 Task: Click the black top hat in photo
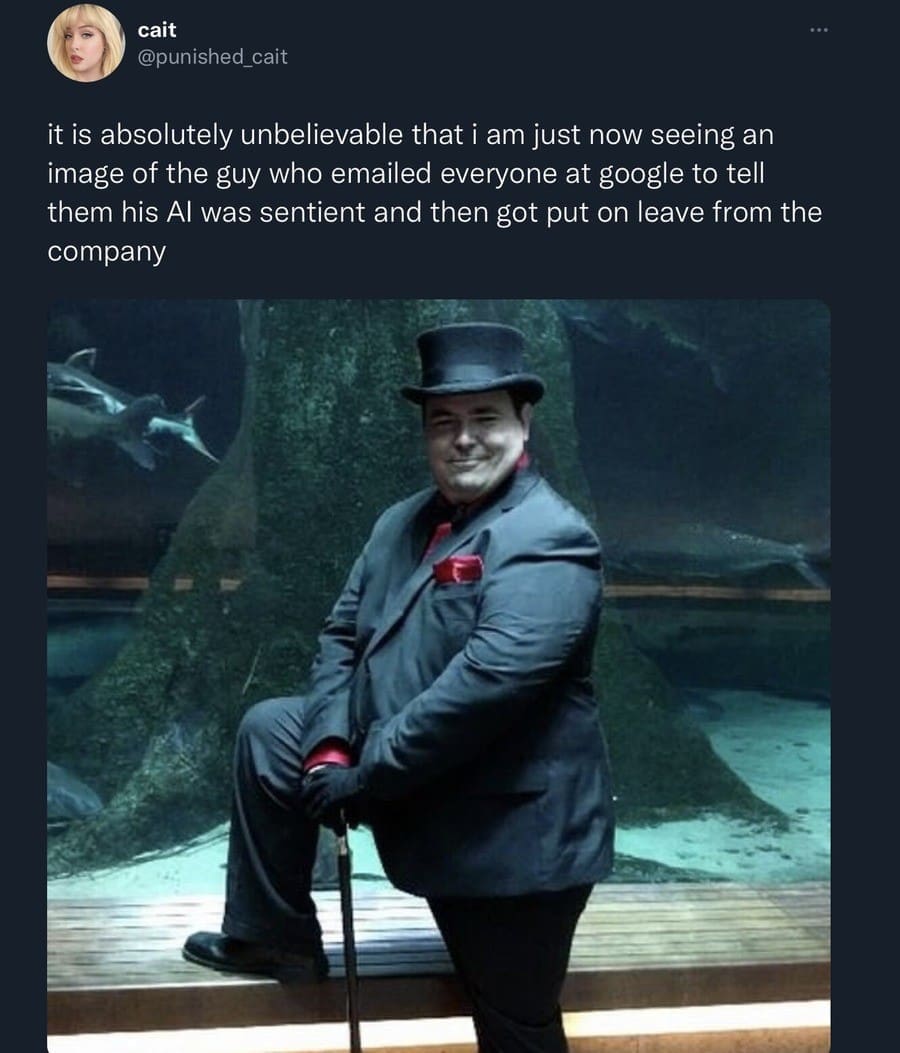coord(473,365)
